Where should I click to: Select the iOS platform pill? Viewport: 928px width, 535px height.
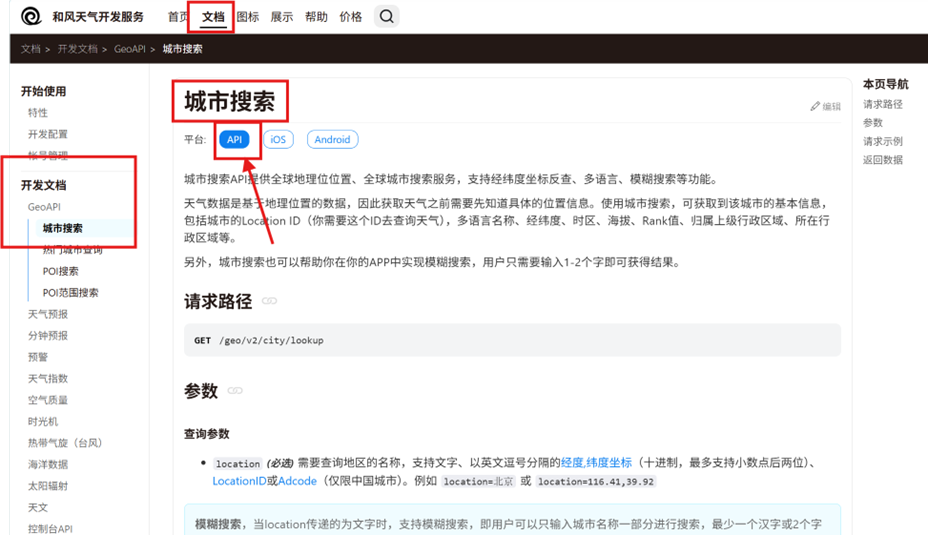[278, 140]
